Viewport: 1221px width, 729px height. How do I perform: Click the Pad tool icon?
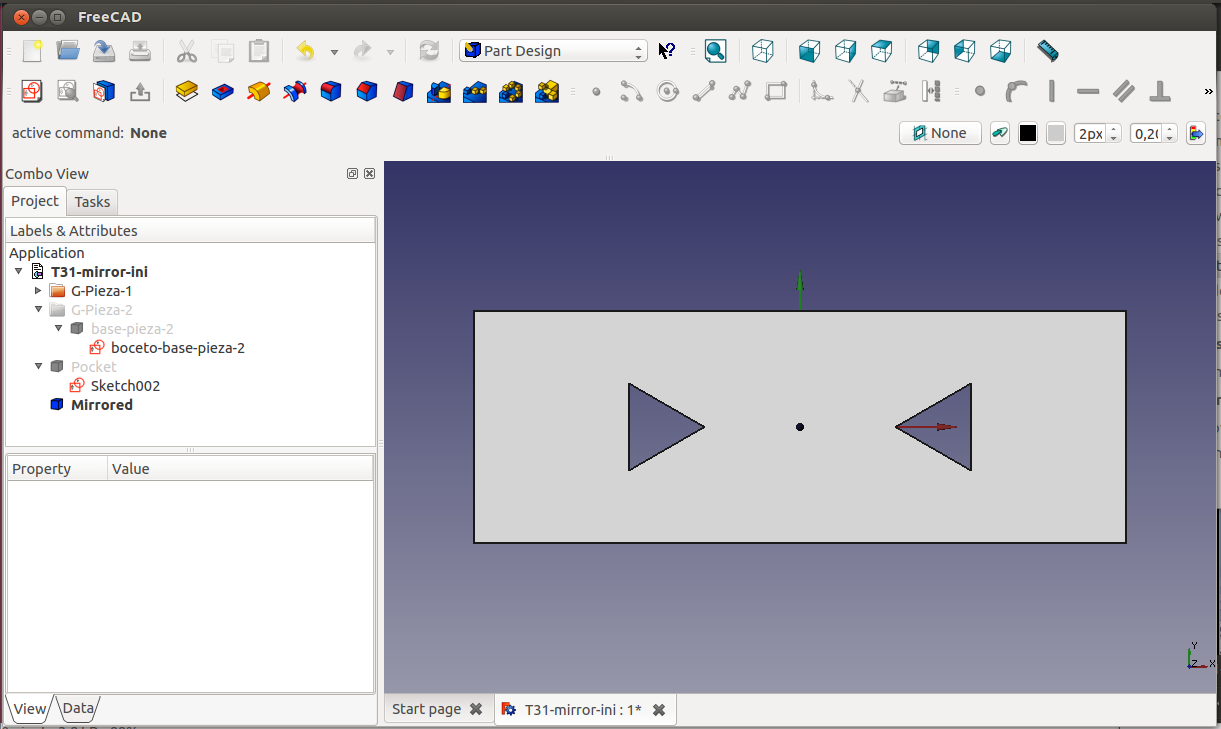click(186, 92)
